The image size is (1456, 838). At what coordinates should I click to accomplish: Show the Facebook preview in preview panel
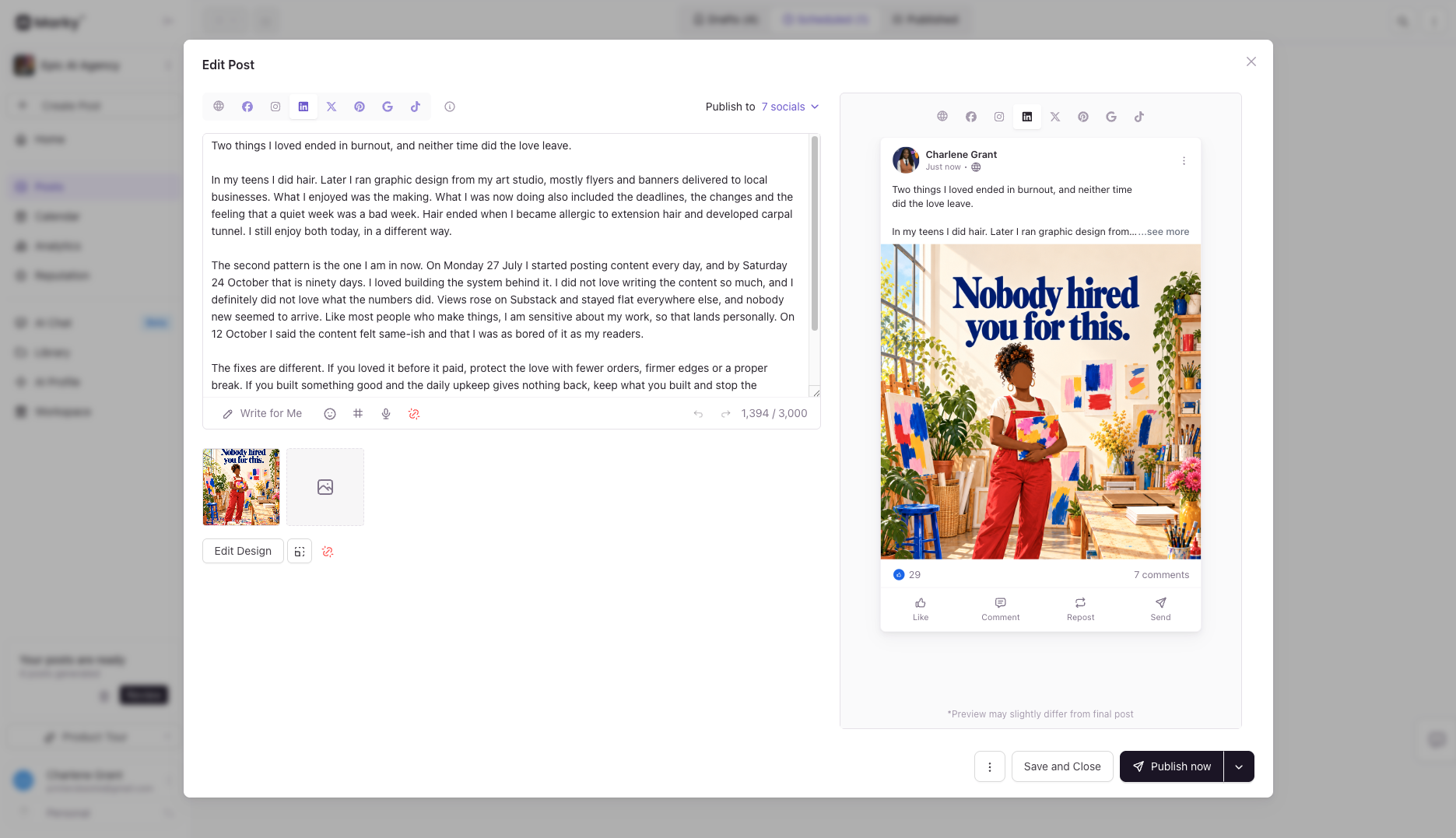(971, 117)
